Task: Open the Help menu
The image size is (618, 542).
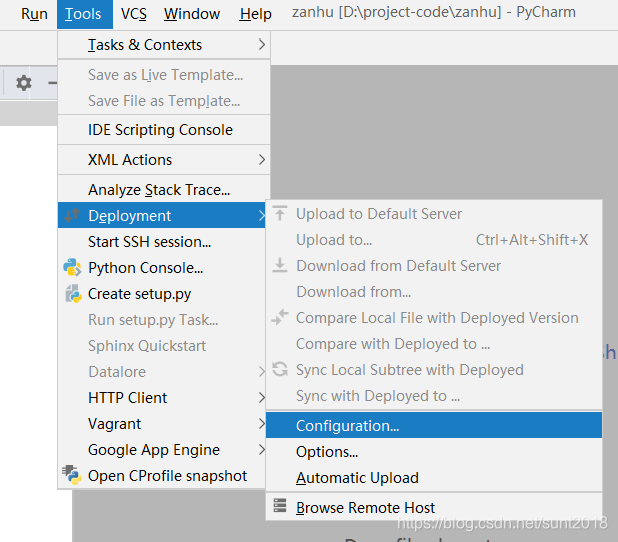Action: coord(255,14)
